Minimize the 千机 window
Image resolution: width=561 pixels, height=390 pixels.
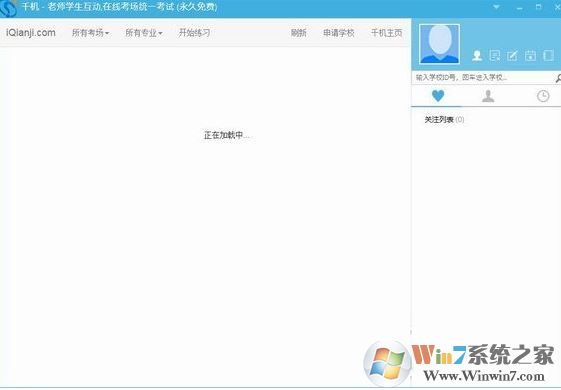[519, 8]
